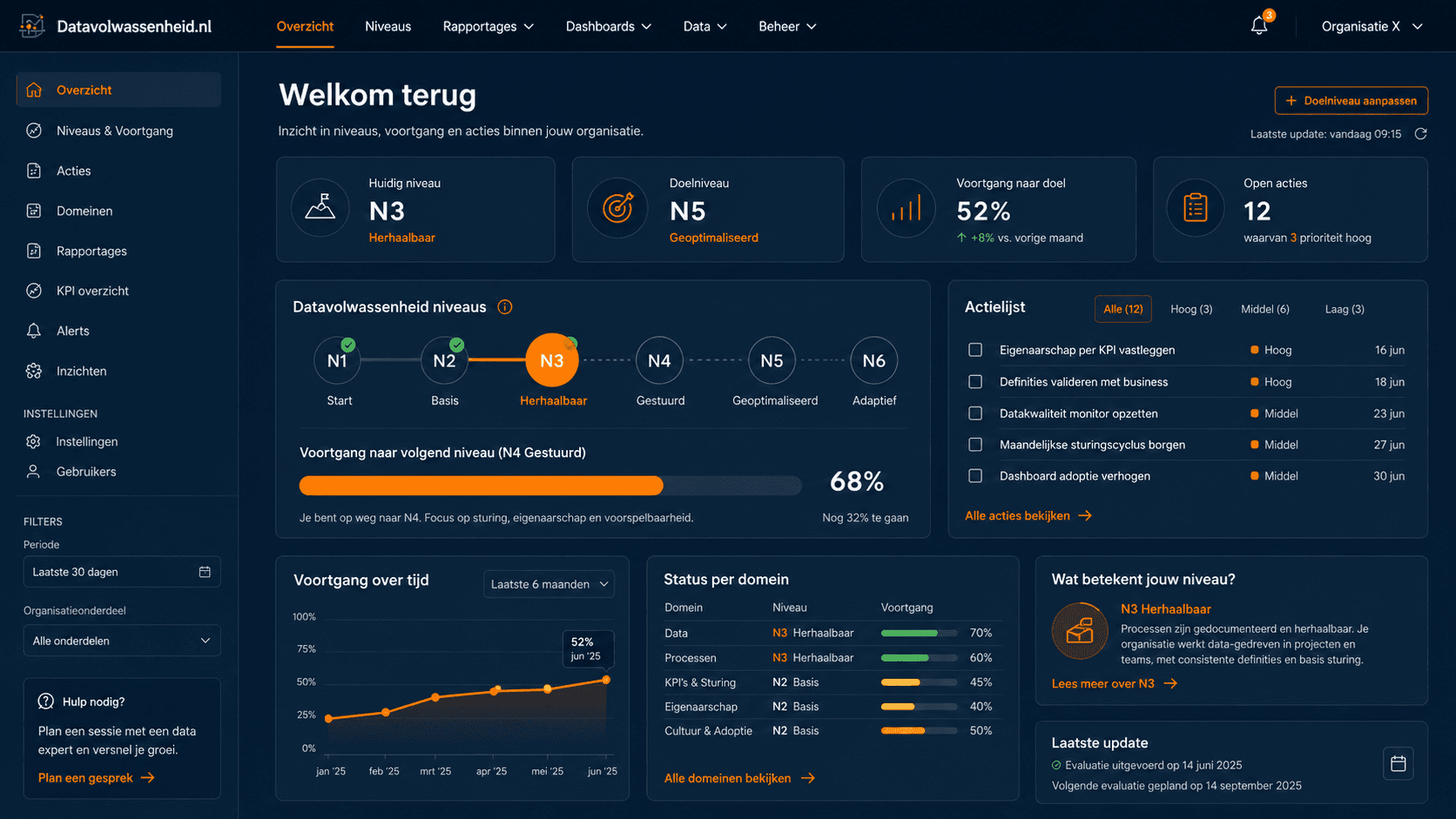Open the Alle onderdelen dropdown

point(122,641)
